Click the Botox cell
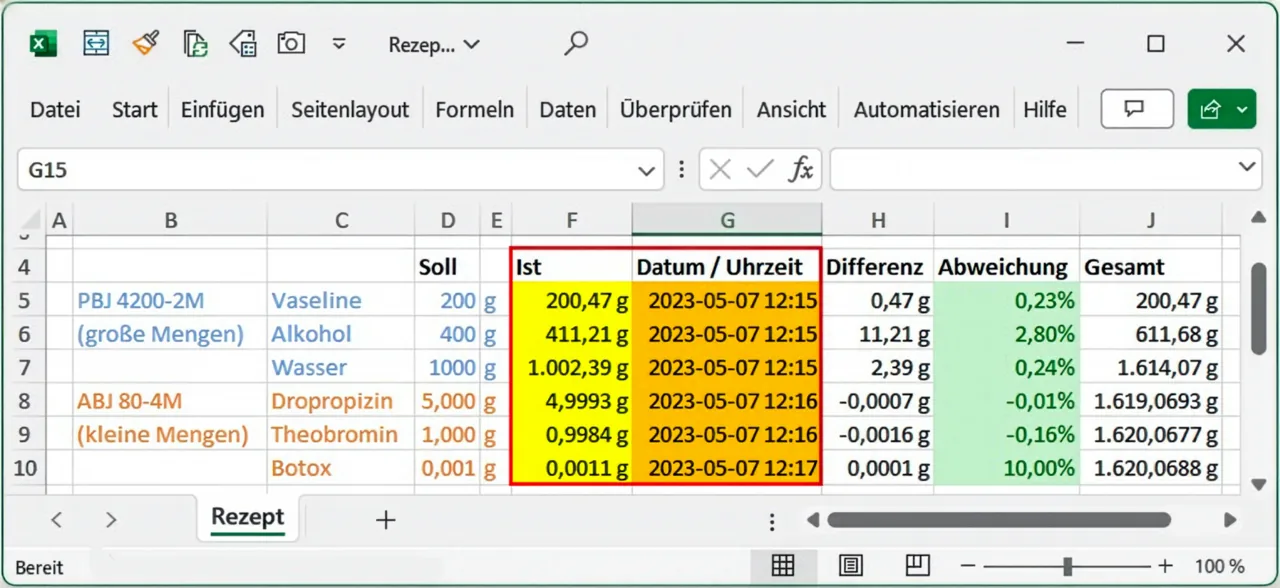This screenshot has width=1280, height=588. coord(341,469)
